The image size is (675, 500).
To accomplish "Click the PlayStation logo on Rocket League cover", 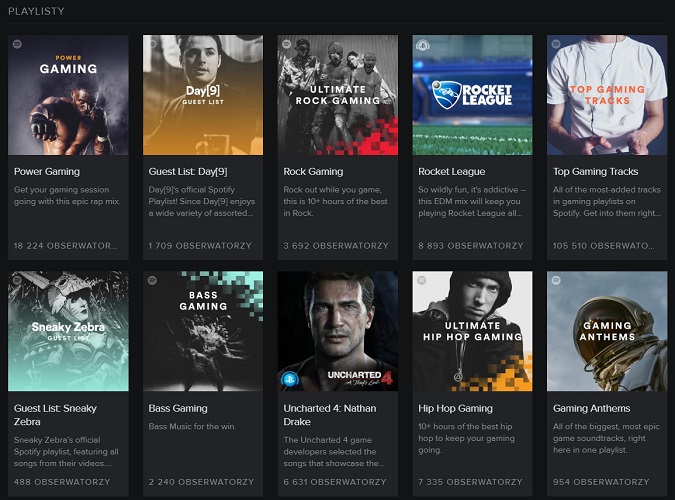I will pyautogui.click(x=422, y=45).
